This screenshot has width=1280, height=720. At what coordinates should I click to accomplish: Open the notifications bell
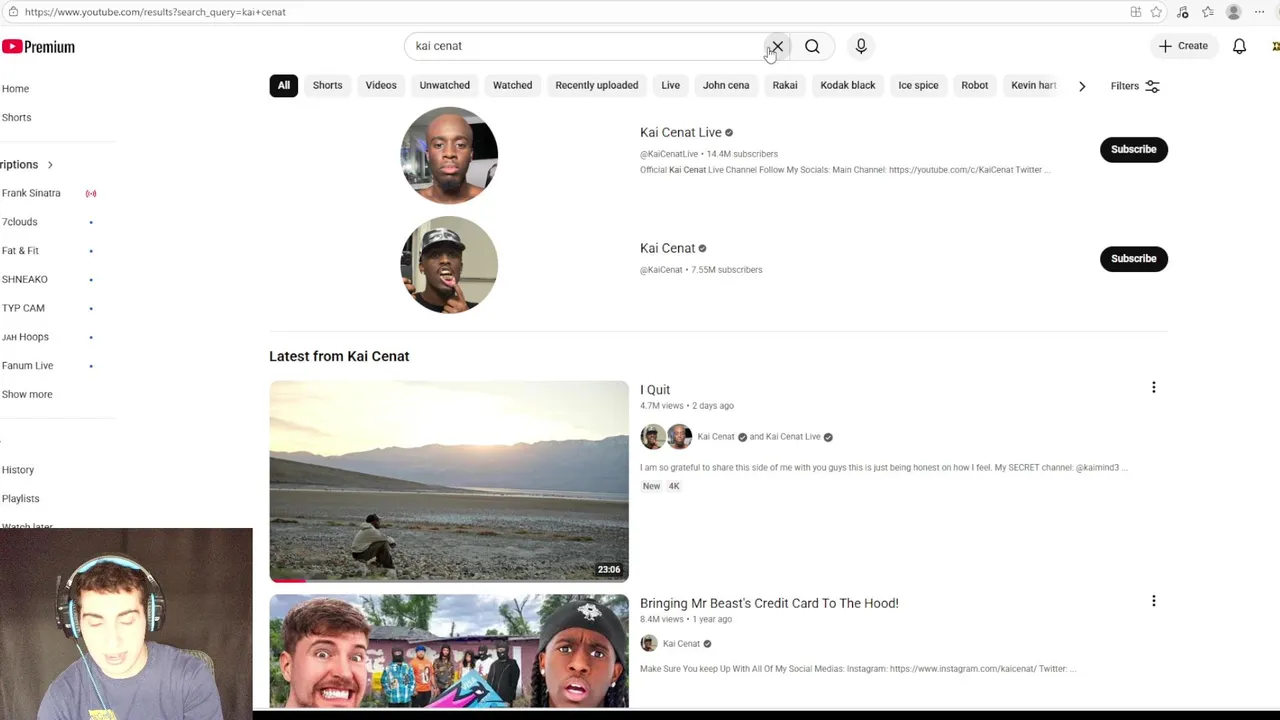[1239, 46]
